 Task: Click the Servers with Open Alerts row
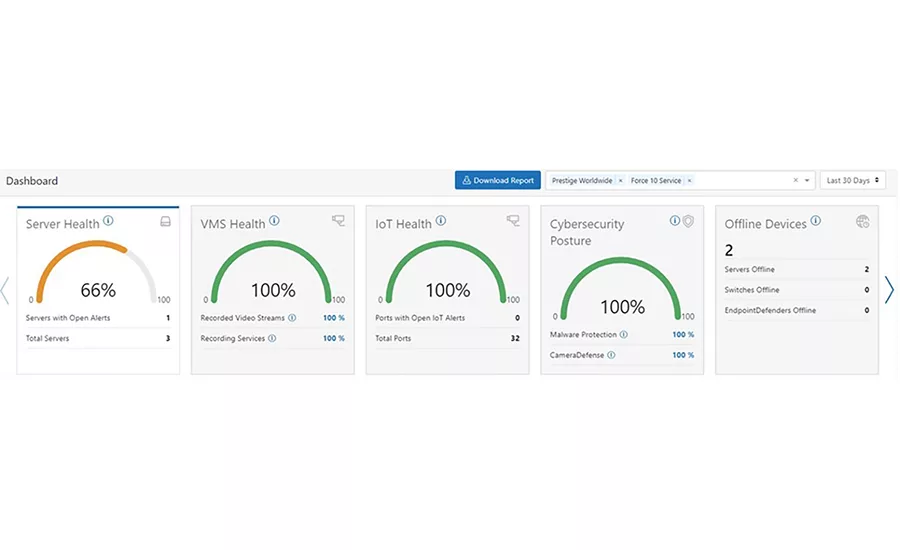(x=98, y=317)
